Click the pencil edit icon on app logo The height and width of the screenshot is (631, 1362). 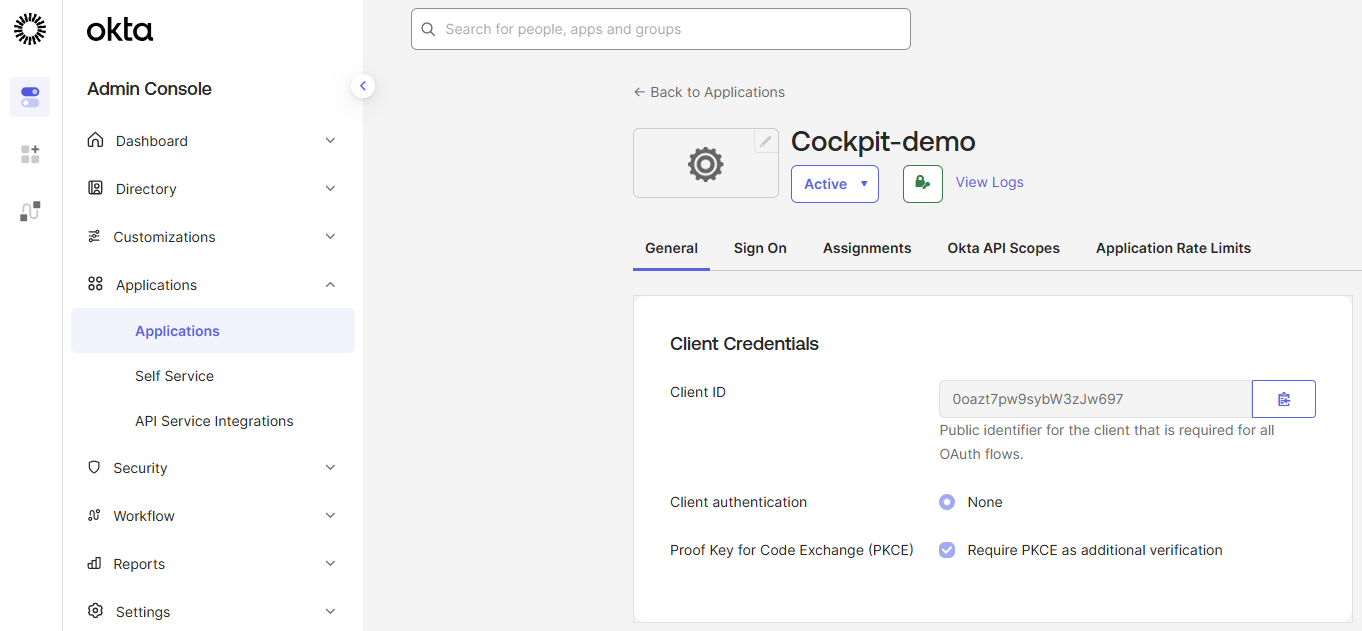pyautogui.click(x=765, y=141)
